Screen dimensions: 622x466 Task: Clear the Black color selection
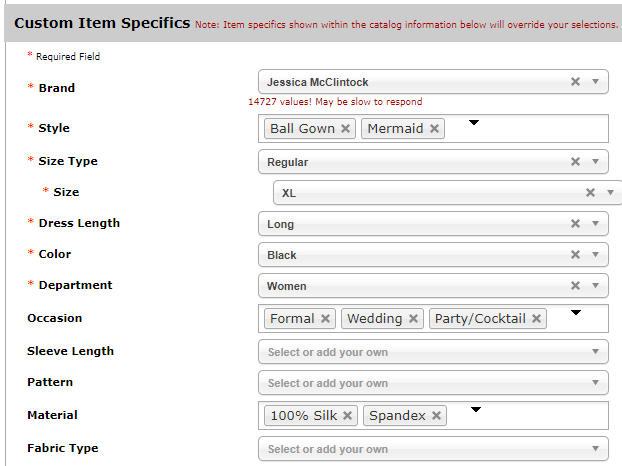coord(575,255)
